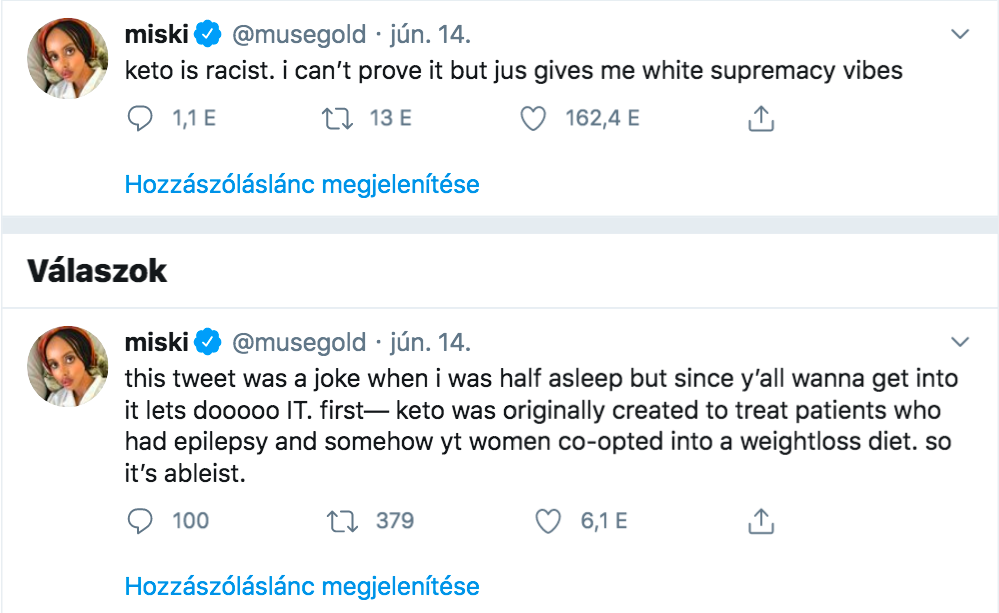
Task: Open the jún. 14. timestamp of first tweet
Action: 427,35
